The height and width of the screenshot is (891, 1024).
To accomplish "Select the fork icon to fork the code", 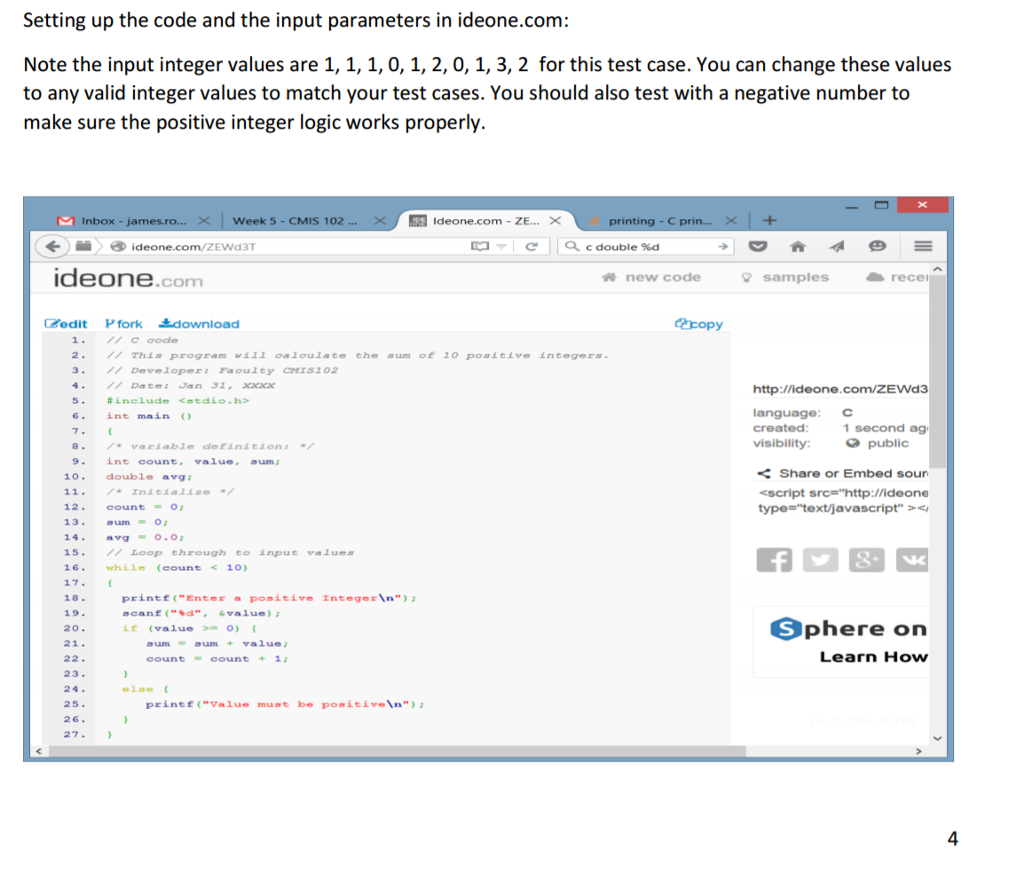I will 110,323.
